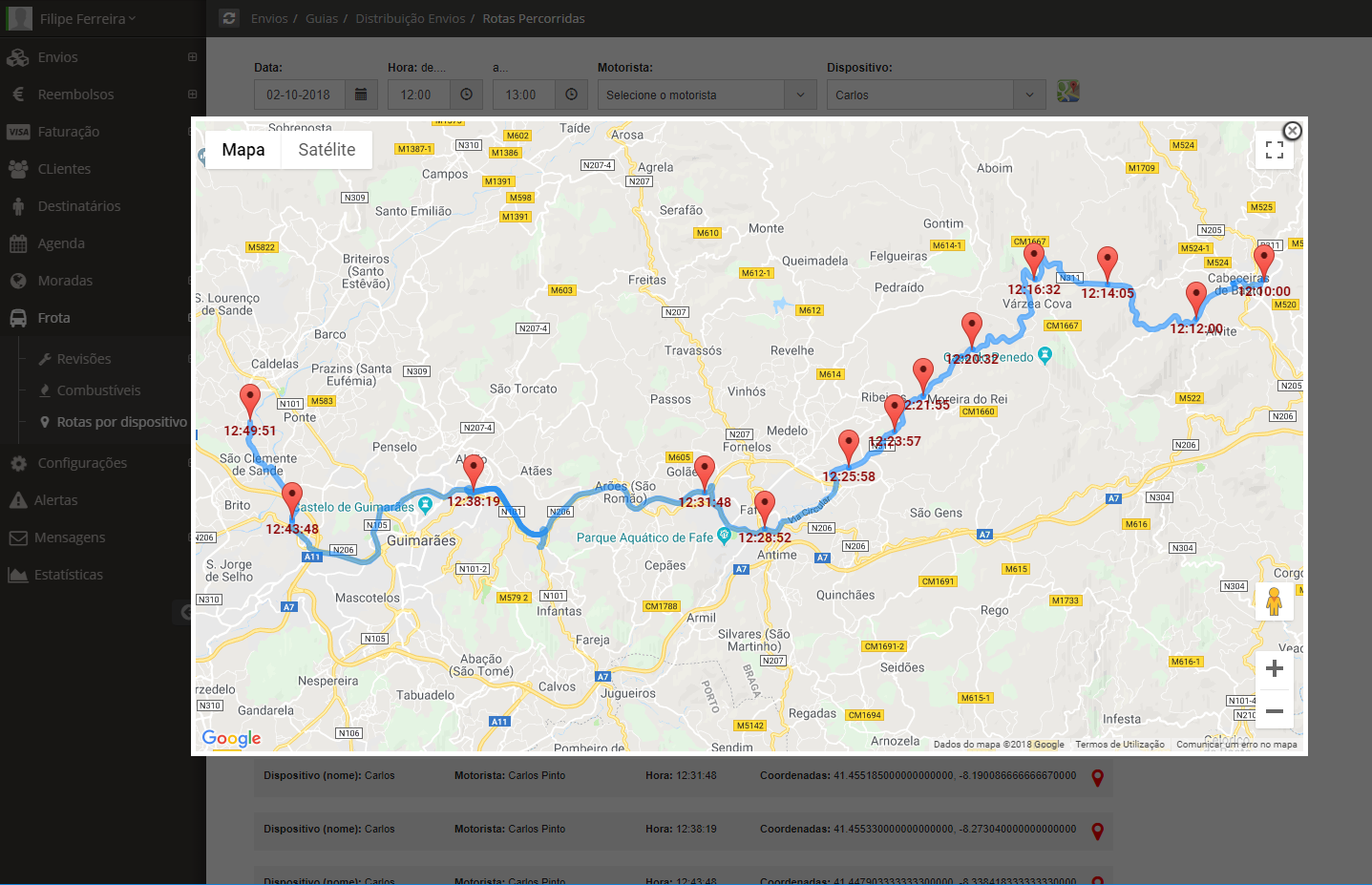This screenshot has height=885, width=1372.
Task: Switch to Mapa view
Action: click(243, 150)
